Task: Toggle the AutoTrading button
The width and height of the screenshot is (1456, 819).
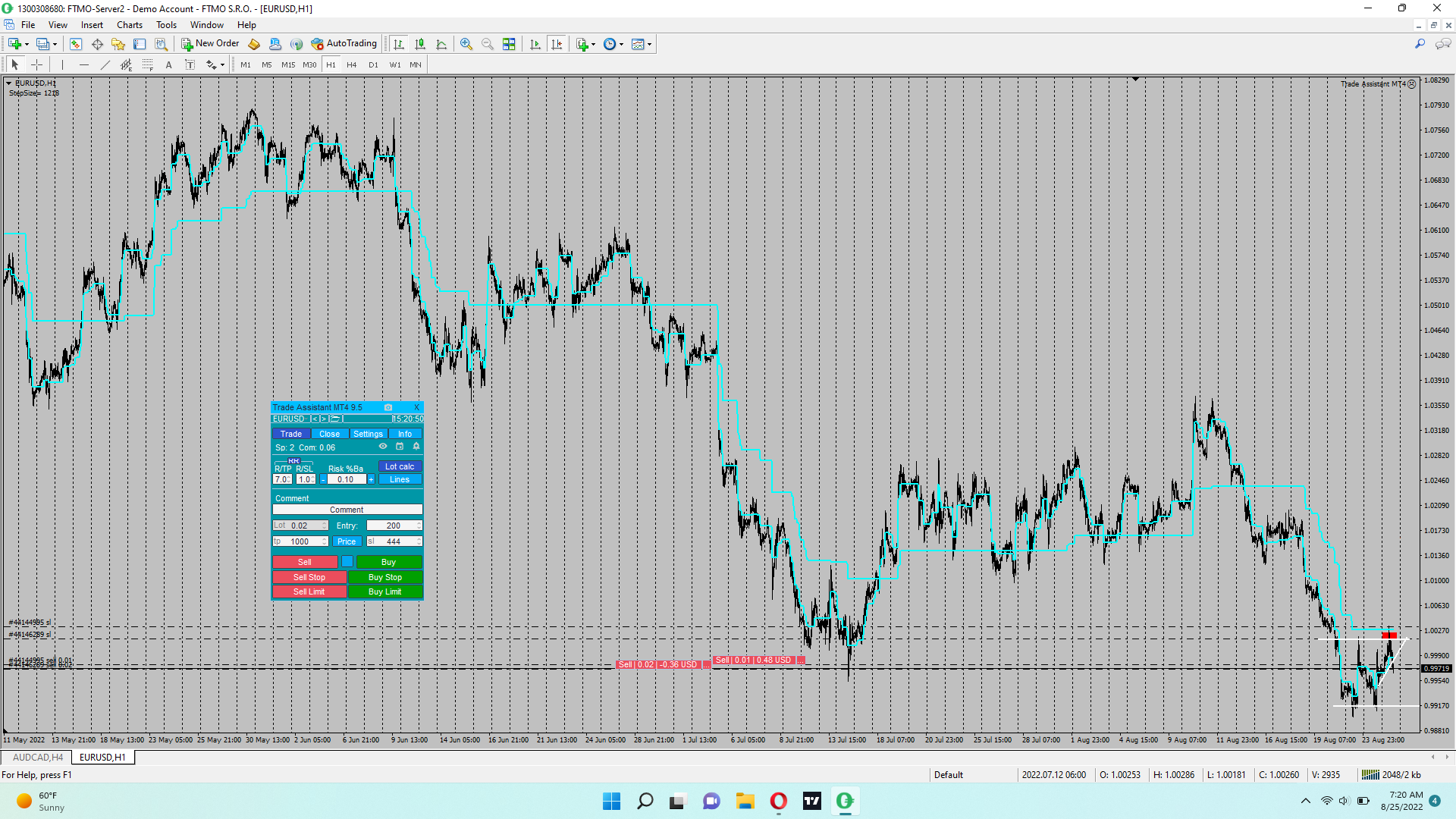Action: pos(344,43)
